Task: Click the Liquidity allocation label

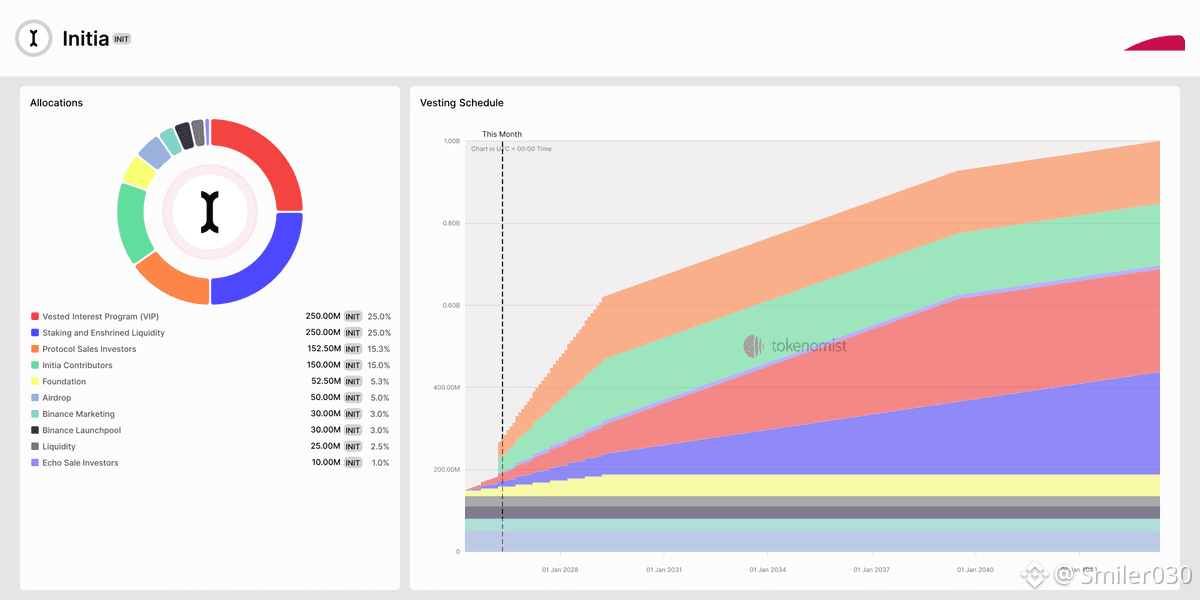Action: [59, 446]
